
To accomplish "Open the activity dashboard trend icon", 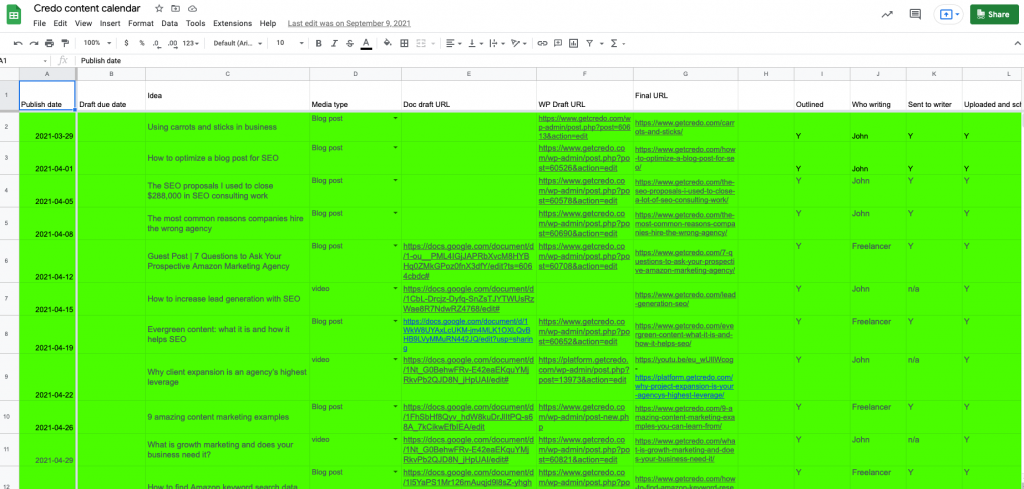I will [887, 14].
